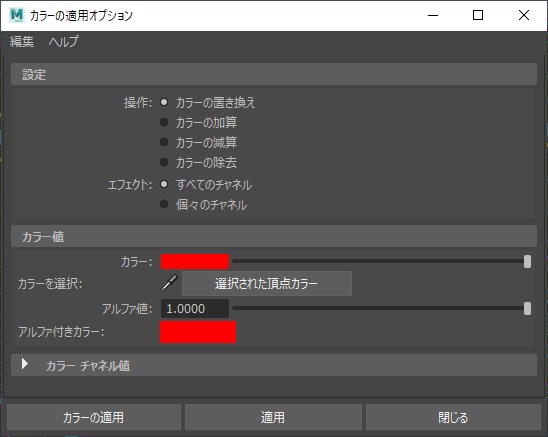Click the アルファ値 slider handle

coord(527,308)
